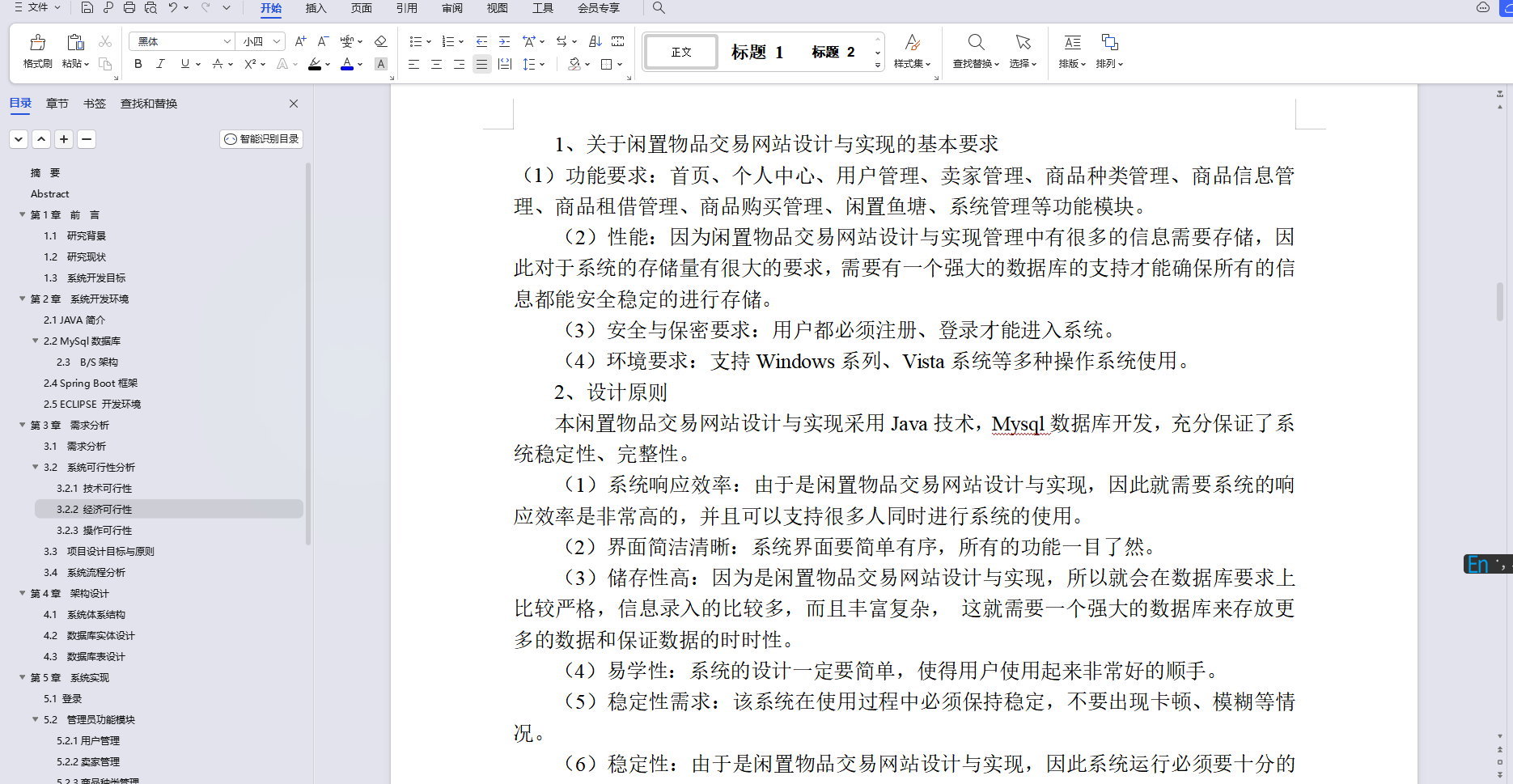Decrease font size with A- icon
This screenshot has width=1513, height=784.
[323, 41]
